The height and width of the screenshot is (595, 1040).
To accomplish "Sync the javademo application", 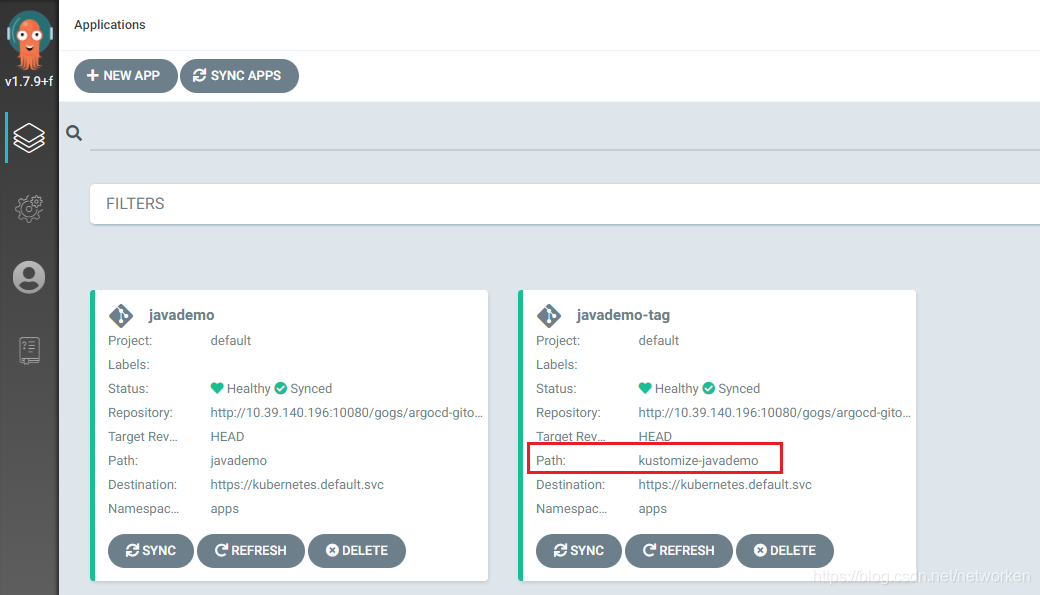I will [x=150, y=550].
